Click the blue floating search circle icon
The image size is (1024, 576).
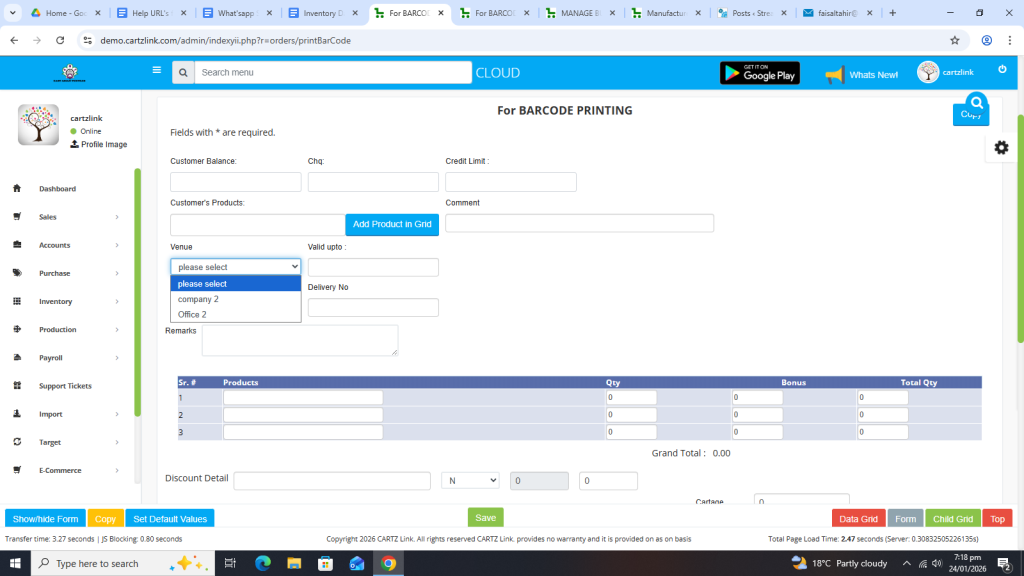pos(976,102)
